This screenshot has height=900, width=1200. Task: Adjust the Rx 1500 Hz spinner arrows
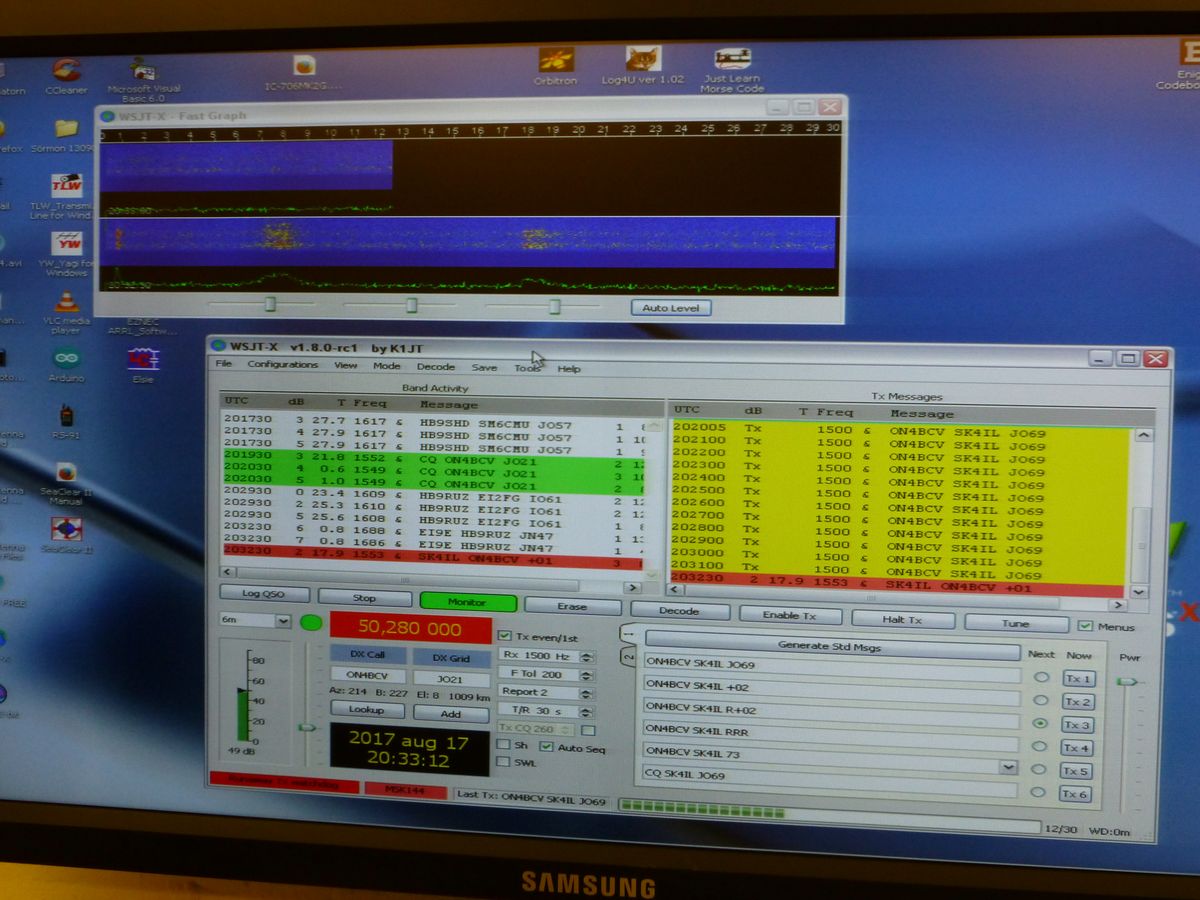(x=587, y=657)
